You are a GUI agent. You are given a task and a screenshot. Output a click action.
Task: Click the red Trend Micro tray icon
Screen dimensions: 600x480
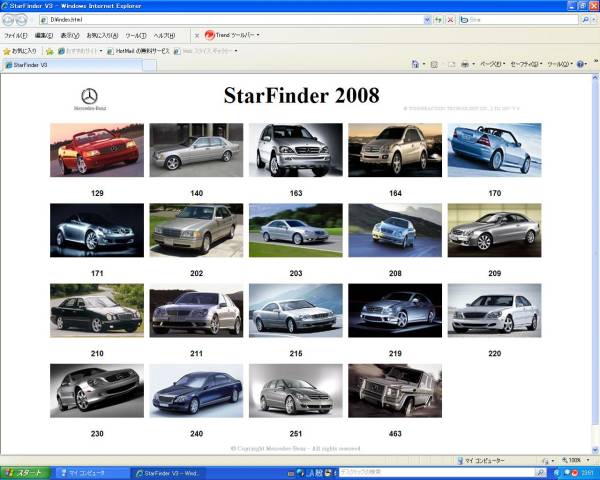[574, 473]
